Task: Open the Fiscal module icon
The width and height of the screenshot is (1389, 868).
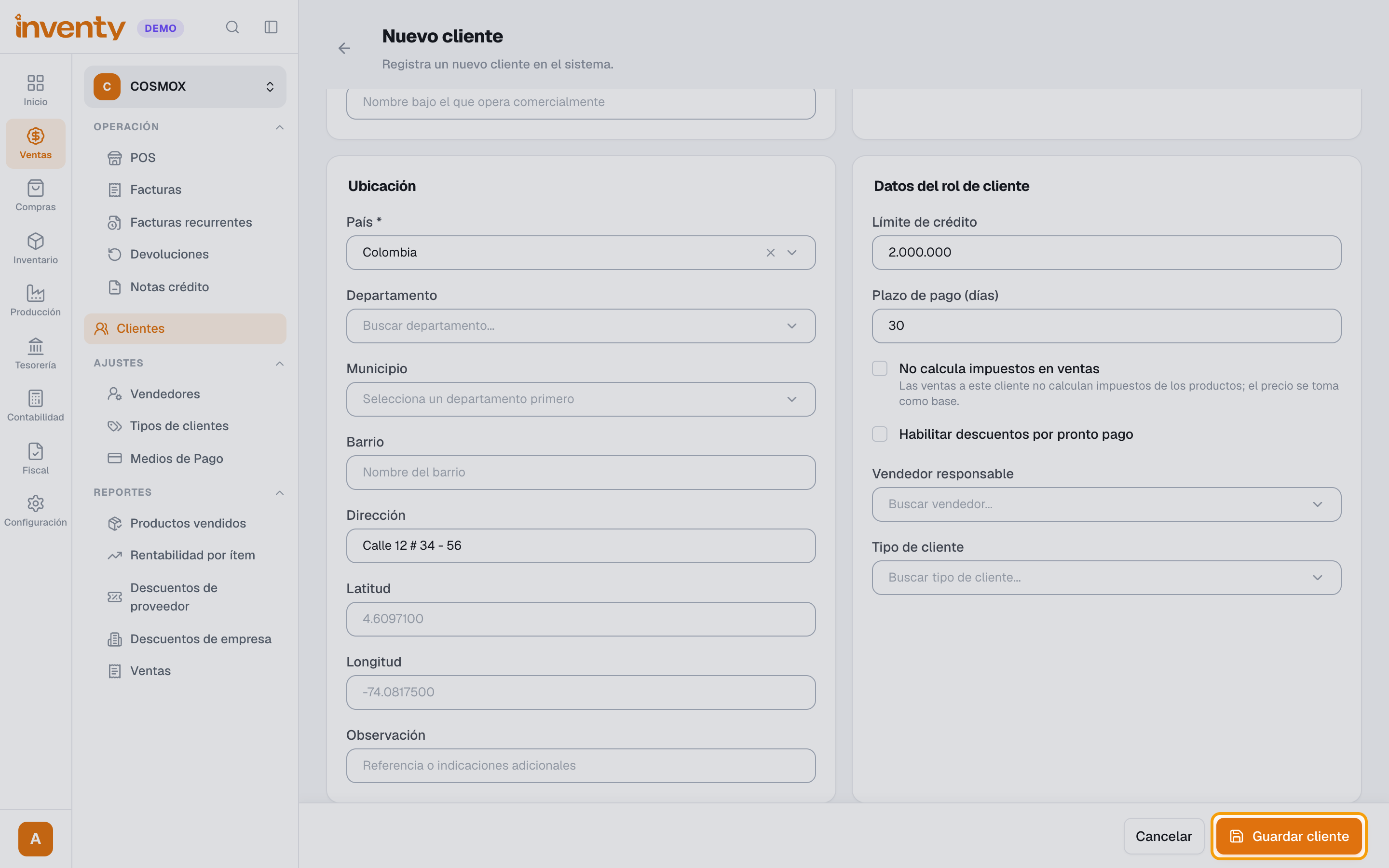Action: tap(36, 458)
